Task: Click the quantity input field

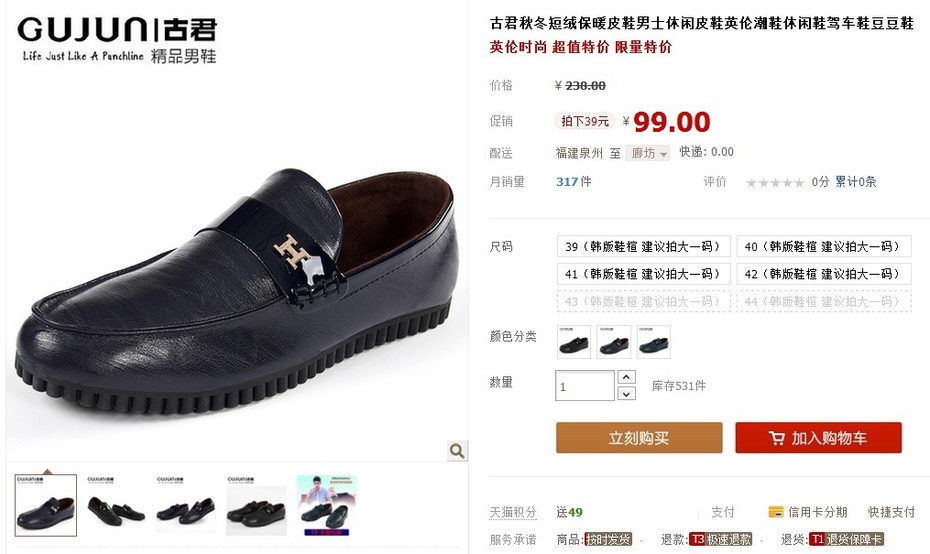Action: pyautogui.click(x=584, y=386)
